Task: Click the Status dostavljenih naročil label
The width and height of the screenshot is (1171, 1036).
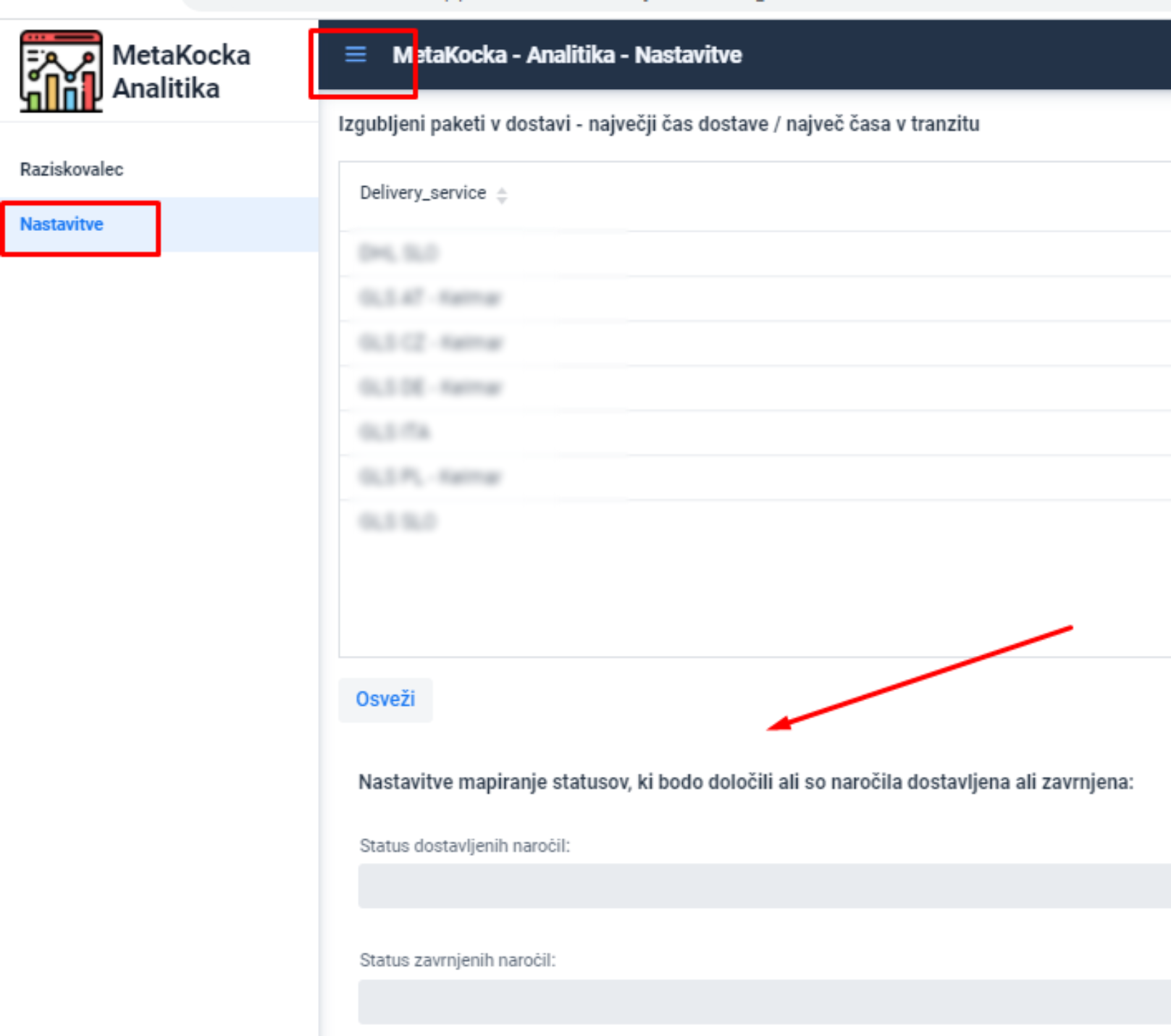Action: coord(465,846)
